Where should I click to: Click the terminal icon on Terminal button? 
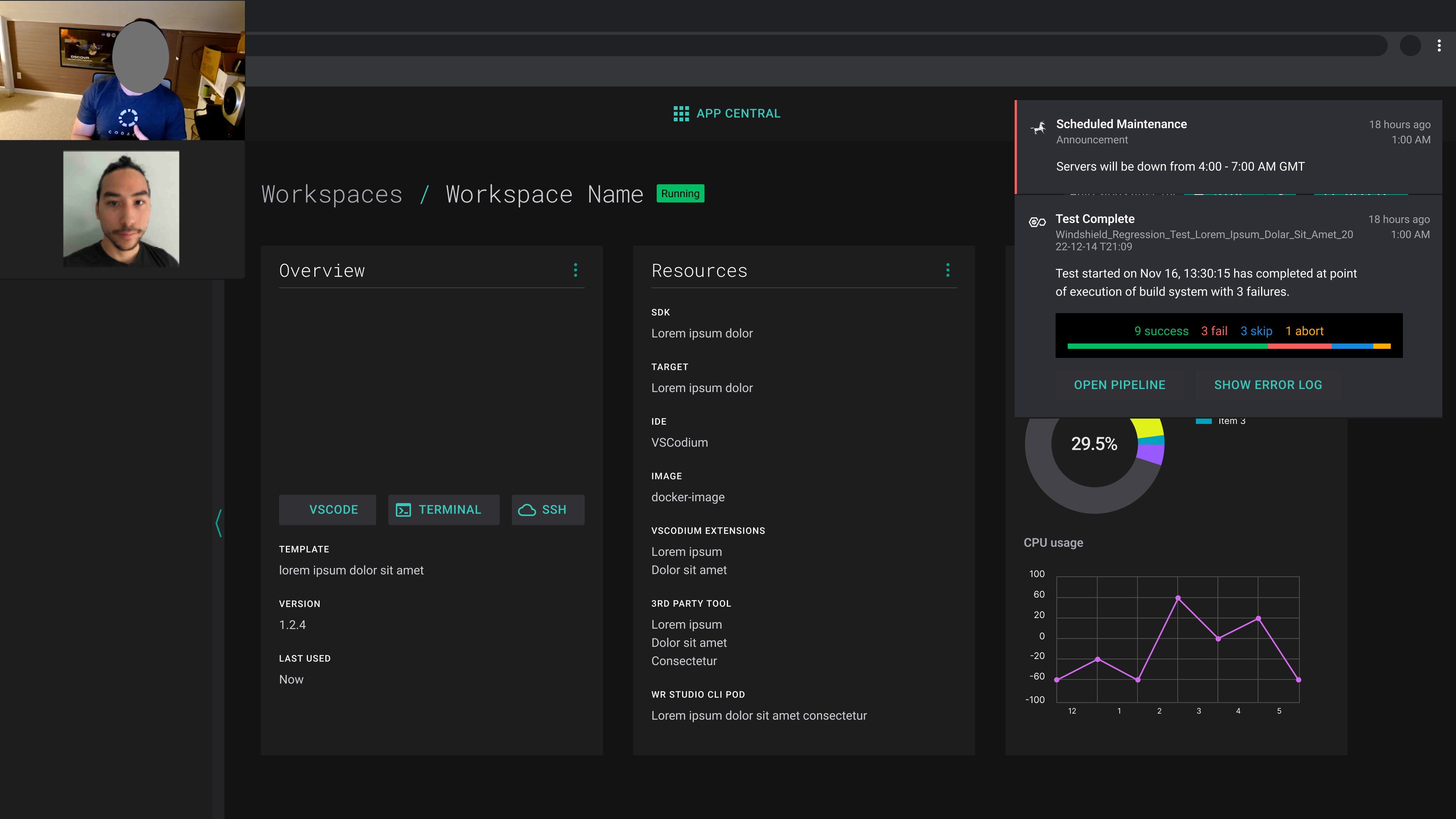coord(403,510)
